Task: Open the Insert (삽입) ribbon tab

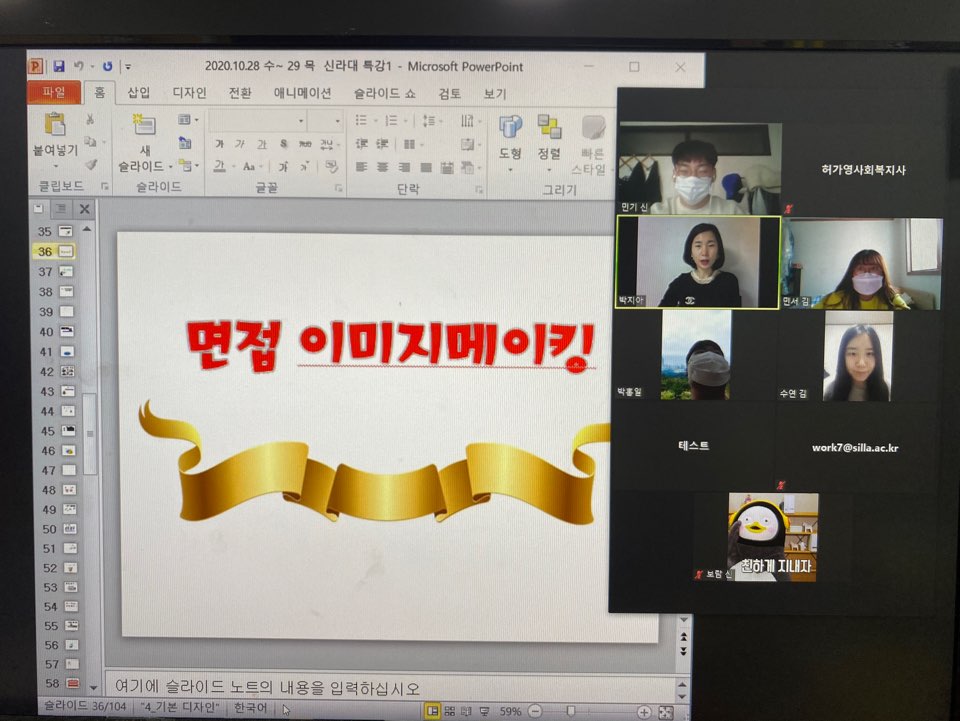Action: click(138, 92)
